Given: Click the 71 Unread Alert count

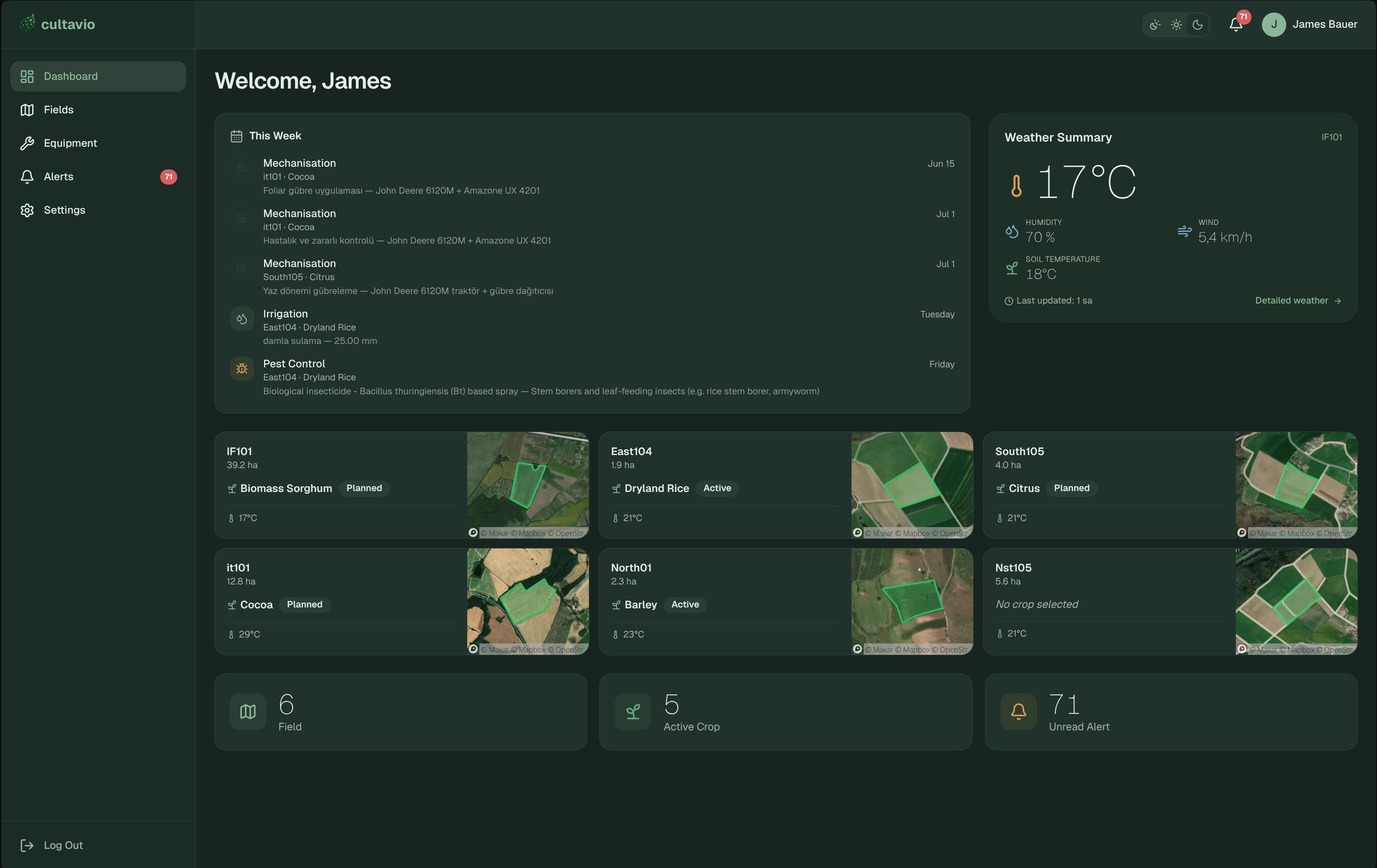Looking at the screenshot, I should click(x=1064, y=704).
